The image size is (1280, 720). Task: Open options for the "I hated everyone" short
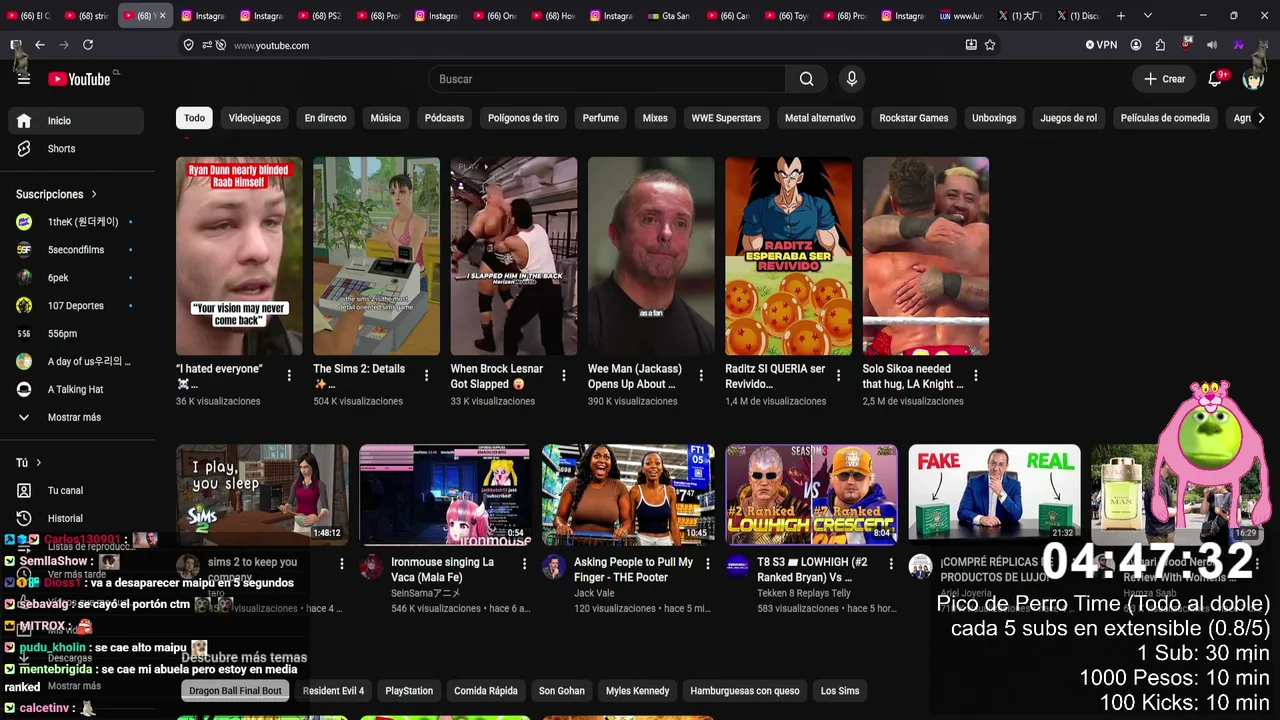(289, 376)
